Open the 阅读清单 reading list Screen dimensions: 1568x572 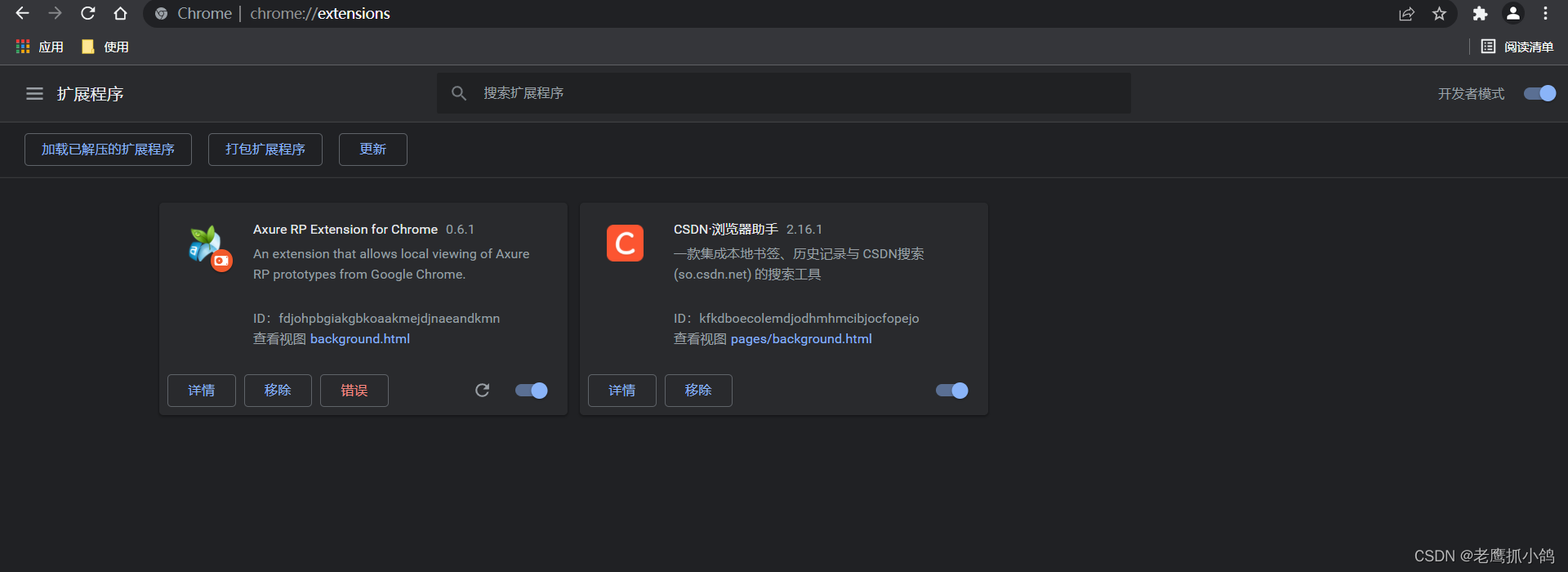pyautogui.click(x=1517, y=47)
